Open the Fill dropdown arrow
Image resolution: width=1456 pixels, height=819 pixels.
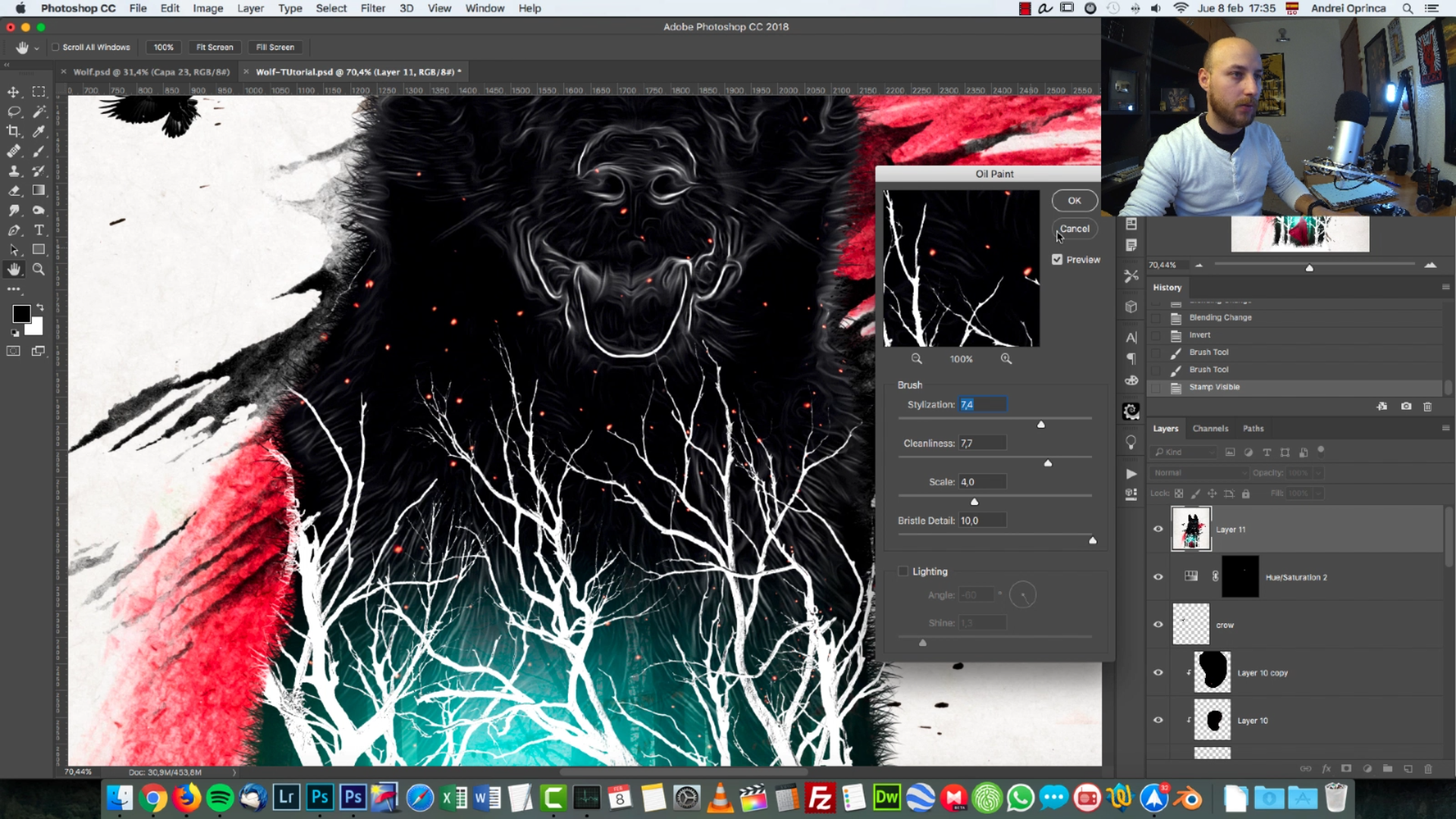coord(1319,493)
